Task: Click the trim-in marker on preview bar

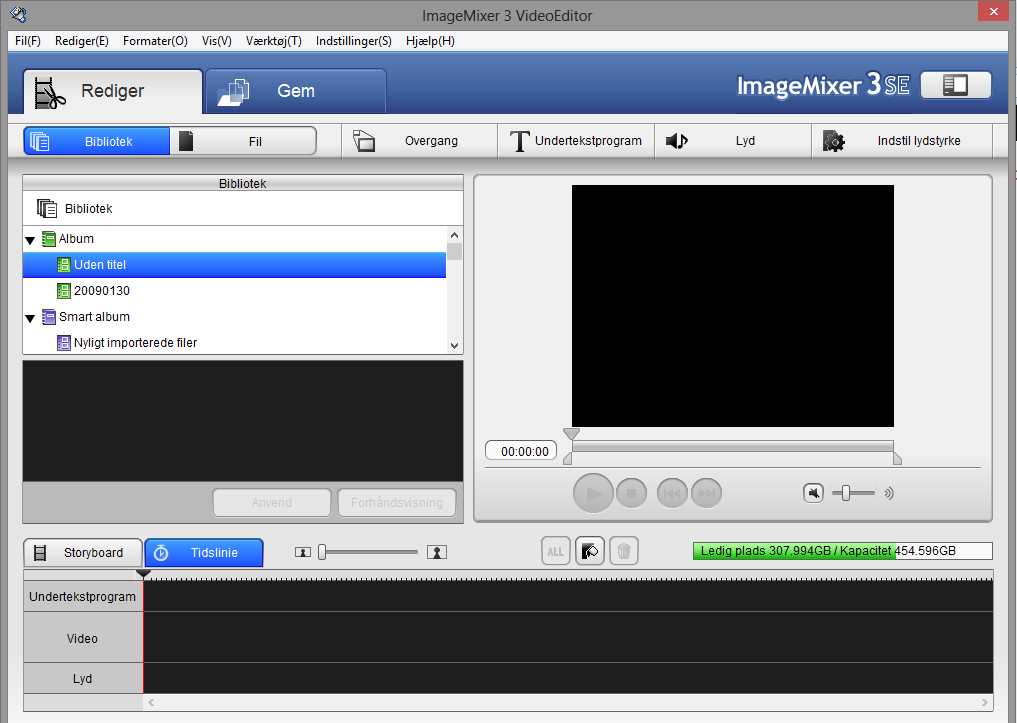Action: [x=568, y=459]
